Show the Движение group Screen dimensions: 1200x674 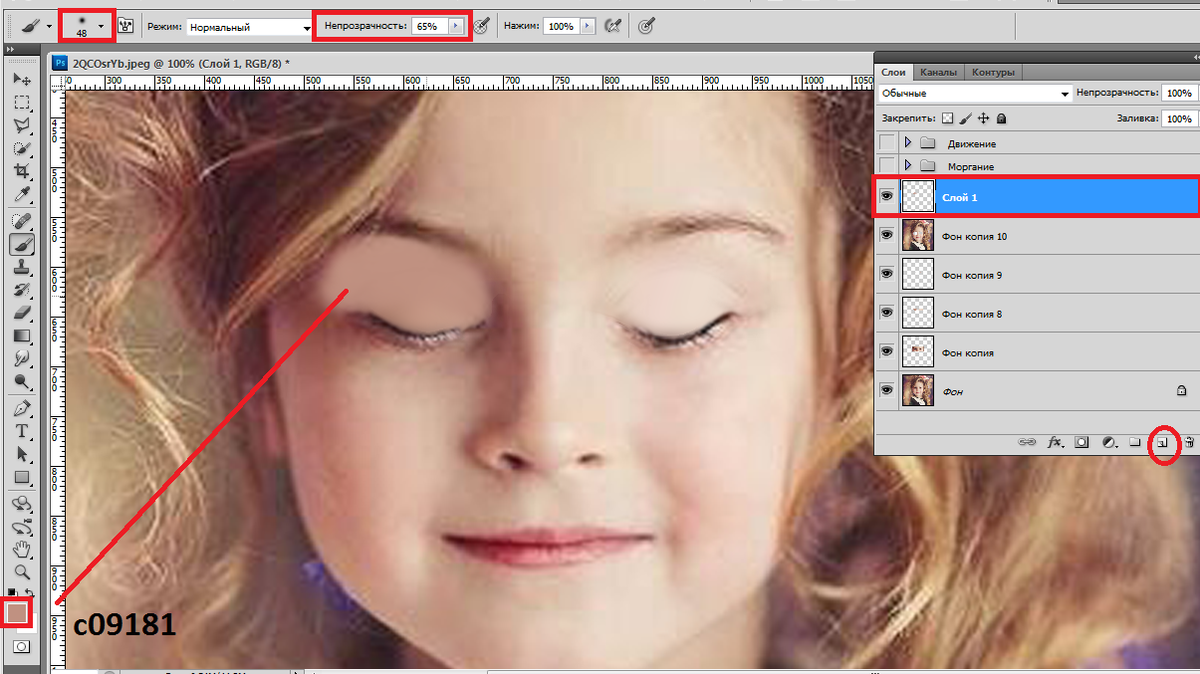[x=886, y=143]
